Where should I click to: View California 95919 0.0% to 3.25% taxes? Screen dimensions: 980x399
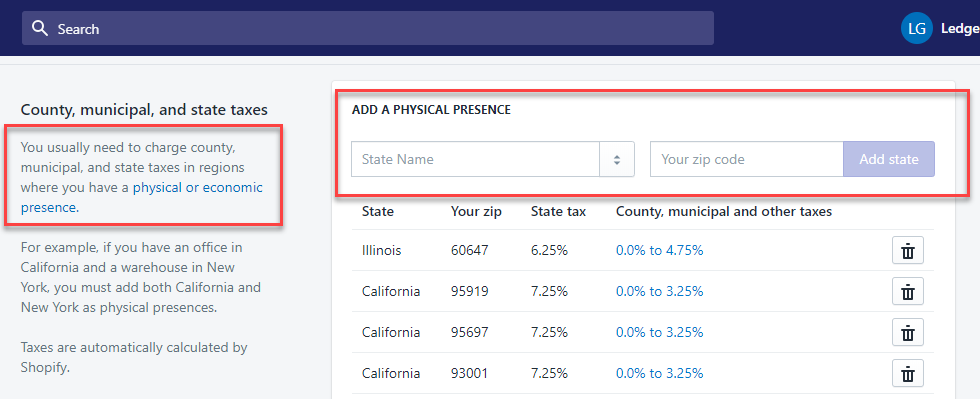(x=659, y=291)
